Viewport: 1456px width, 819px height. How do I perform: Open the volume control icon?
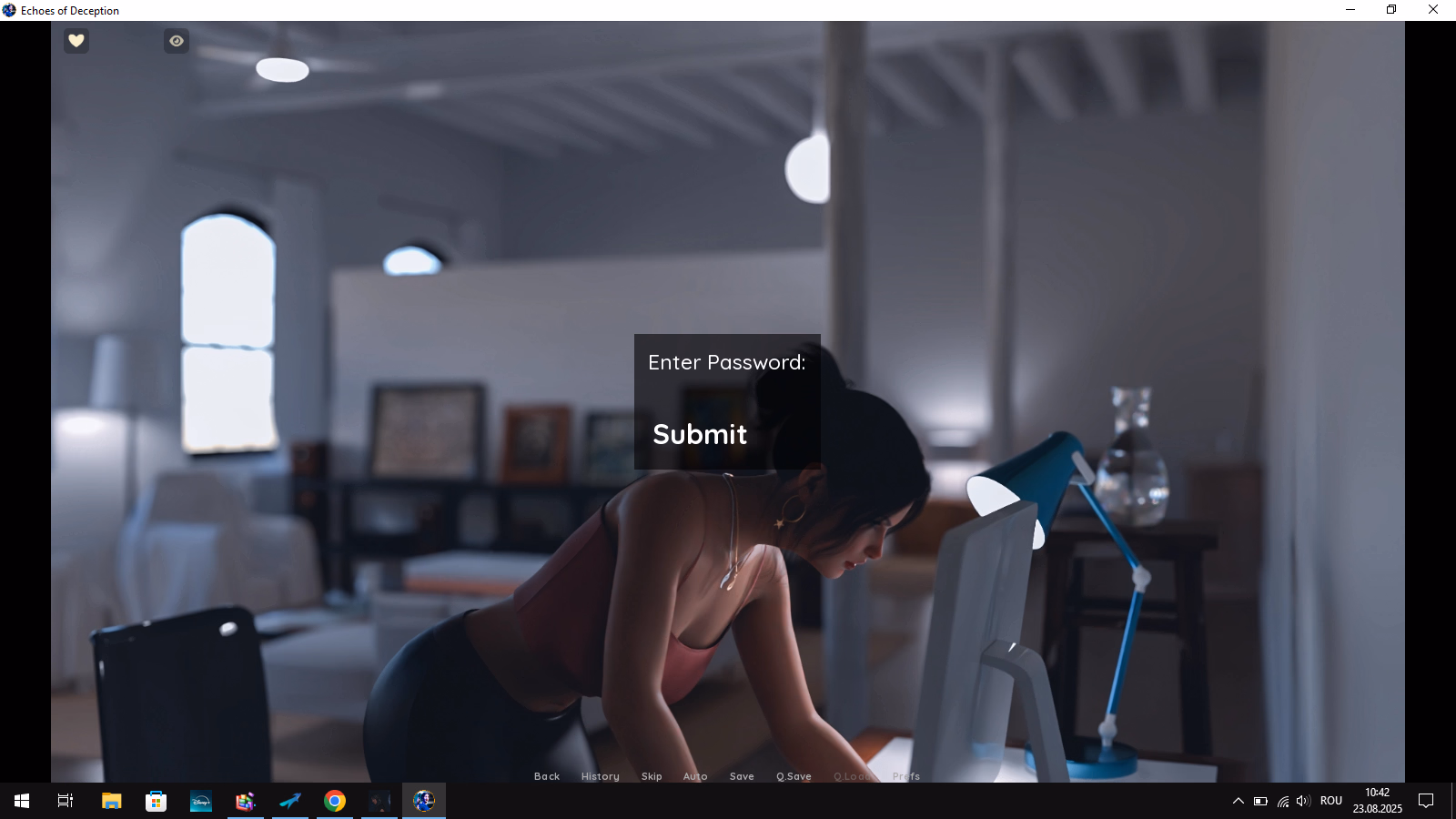pyautogui.click(x=1303, y=801)
